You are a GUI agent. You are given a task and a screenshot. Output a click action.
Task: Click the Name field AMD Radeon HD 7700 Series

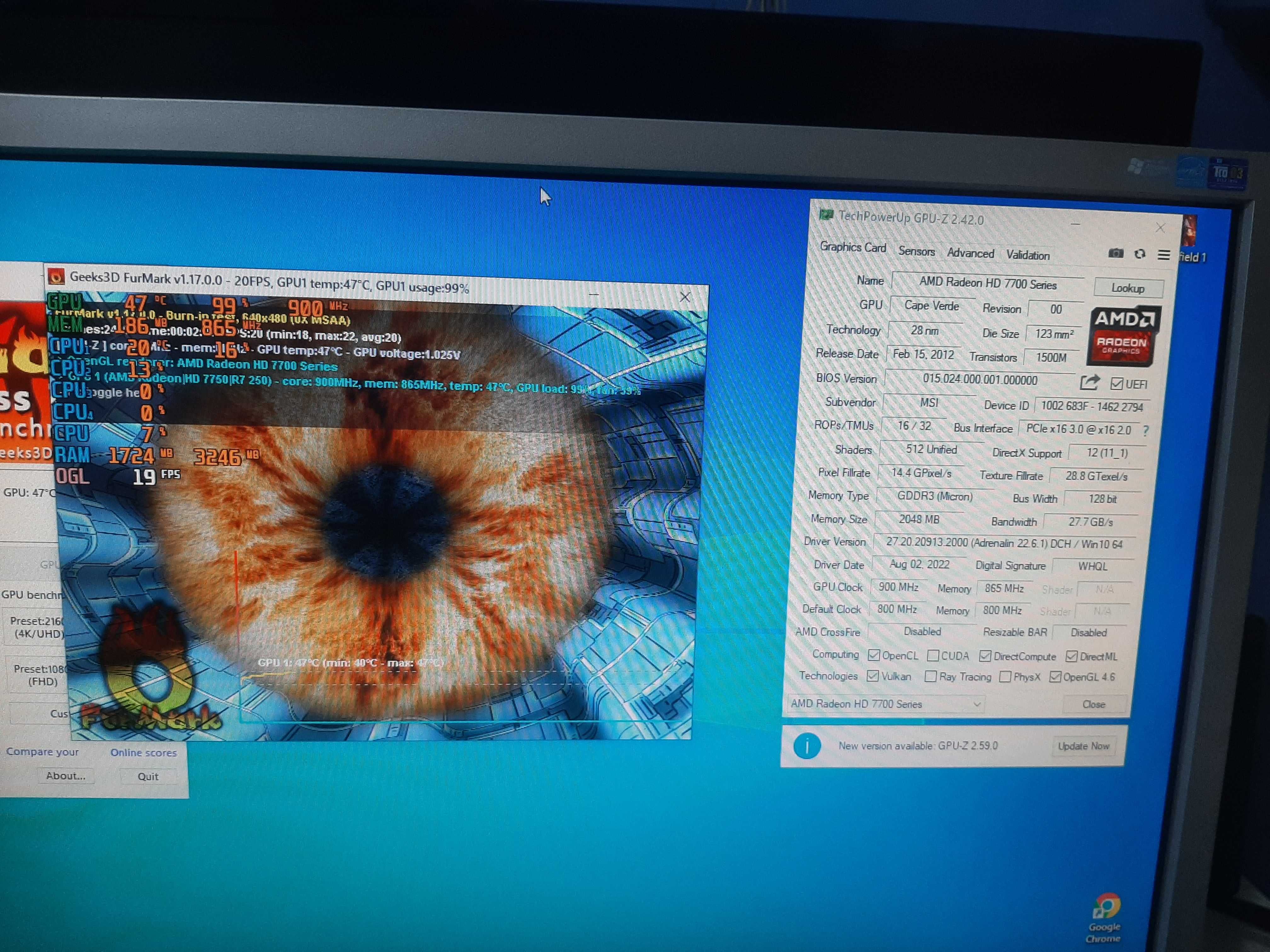coord(987,283)
